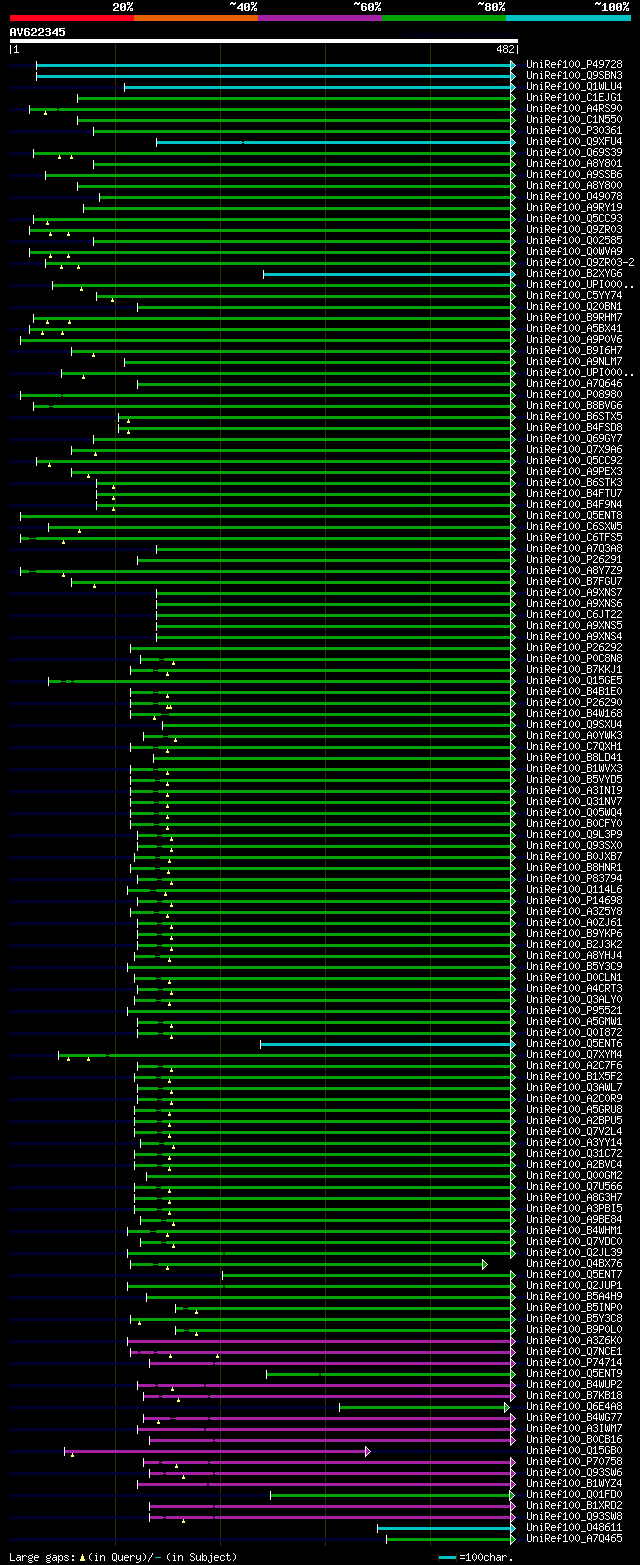The height and width of the screenshot is (1565, 640).
Task: Select the UniRef100_Q9ZR03-2 label
Action: [x=580, y=263]
